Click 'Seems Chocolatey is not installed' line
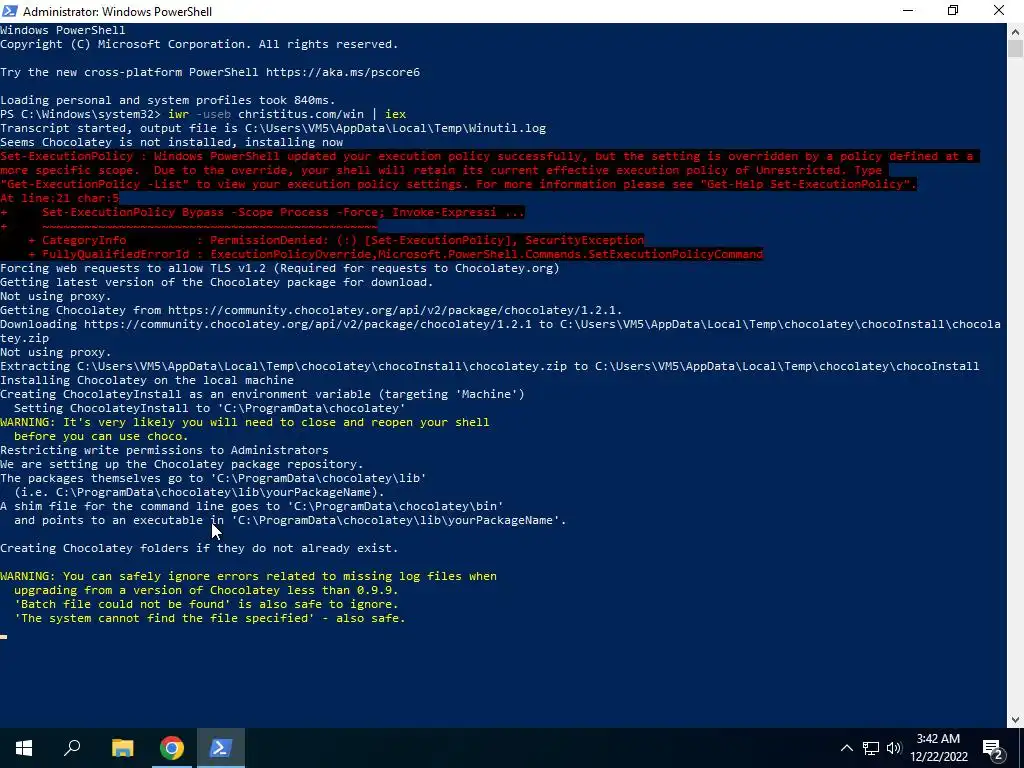 tap(171, 142)
